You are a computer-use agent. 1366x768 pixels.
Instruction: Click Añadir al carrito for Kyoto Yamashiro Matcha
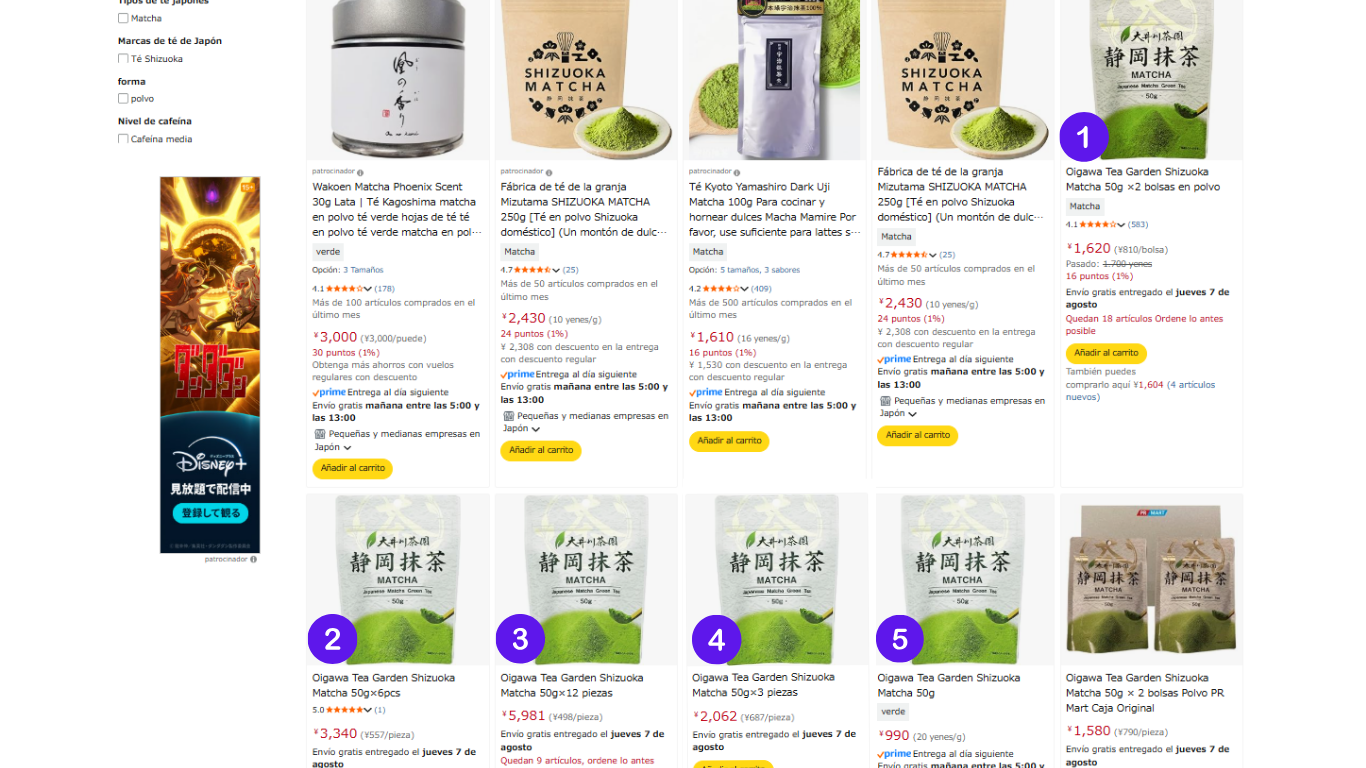[x=729, y=441]
